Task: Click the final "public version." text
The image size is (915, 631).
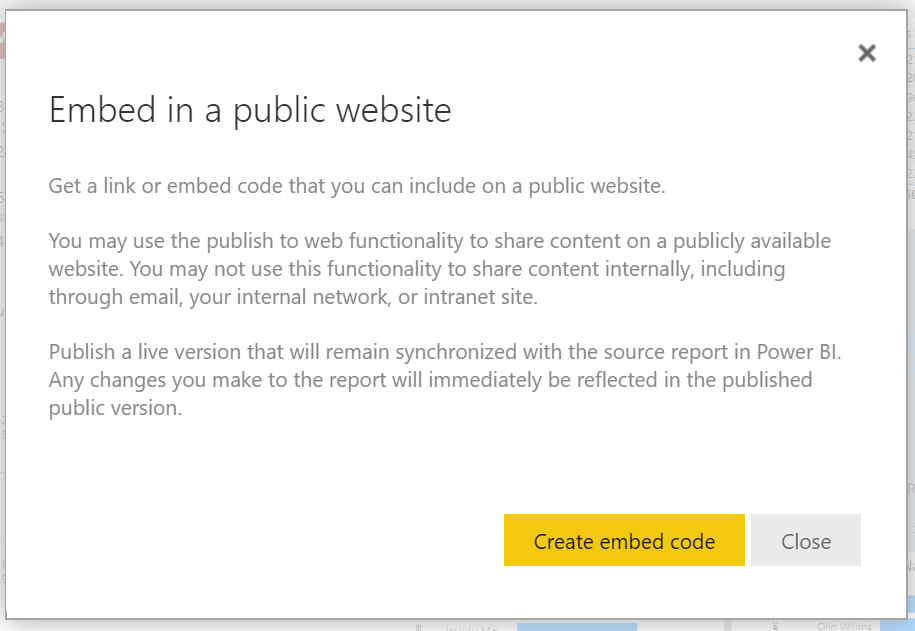Action: 115,408
